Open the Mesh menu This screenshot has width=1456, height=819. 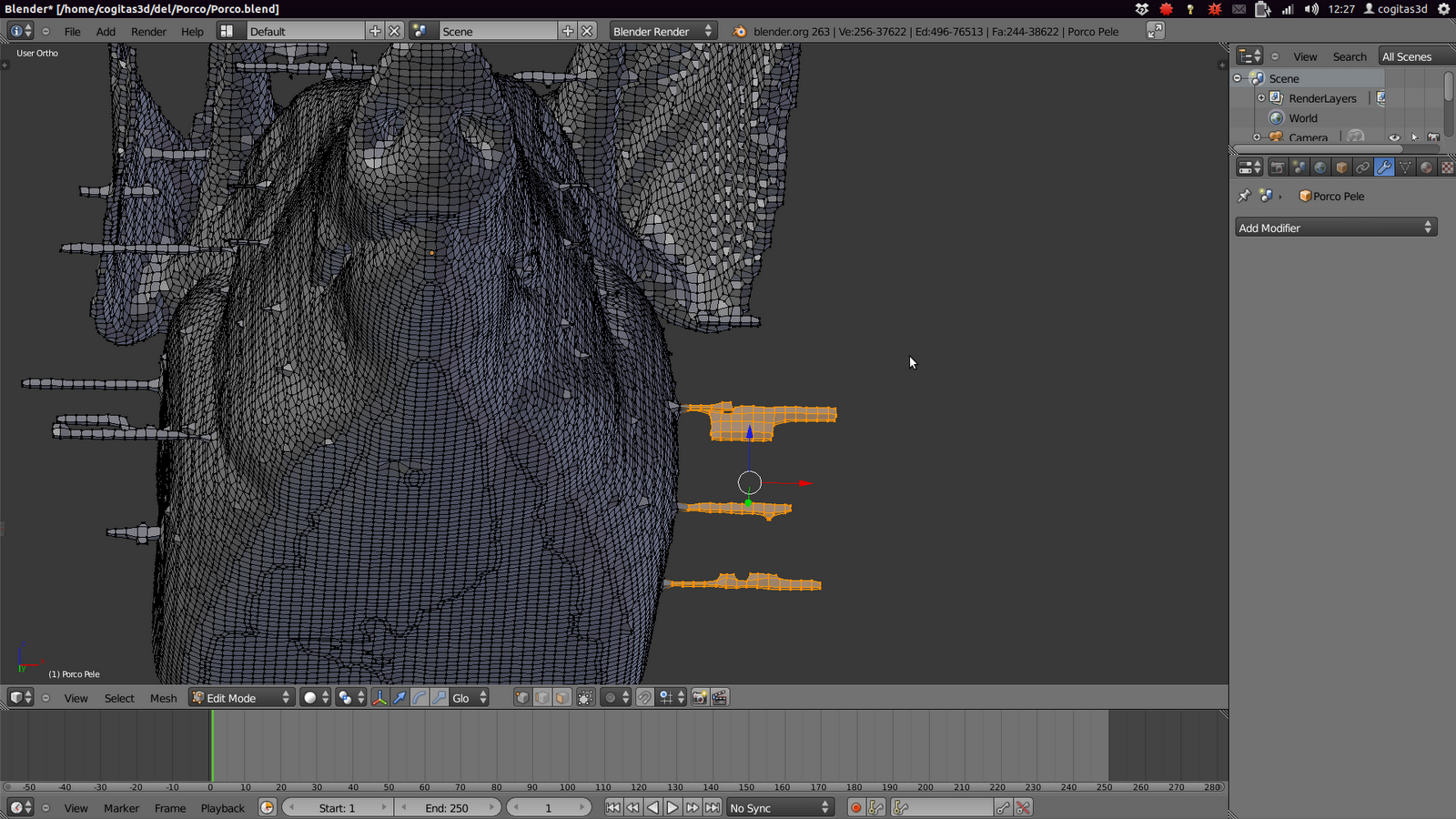[x=163, y=698]
